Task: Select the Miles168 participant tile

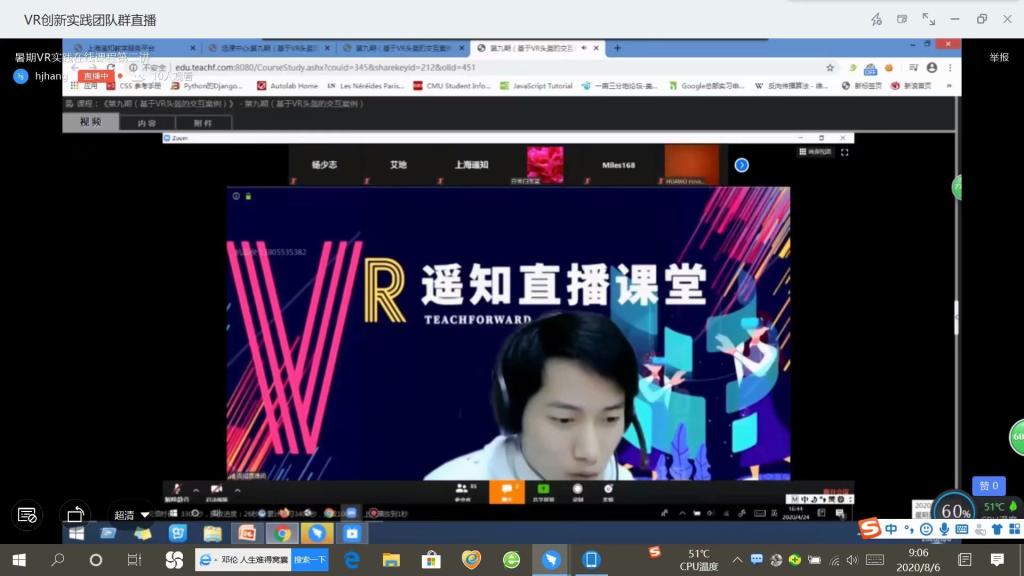Action: (x=618, y=165)
